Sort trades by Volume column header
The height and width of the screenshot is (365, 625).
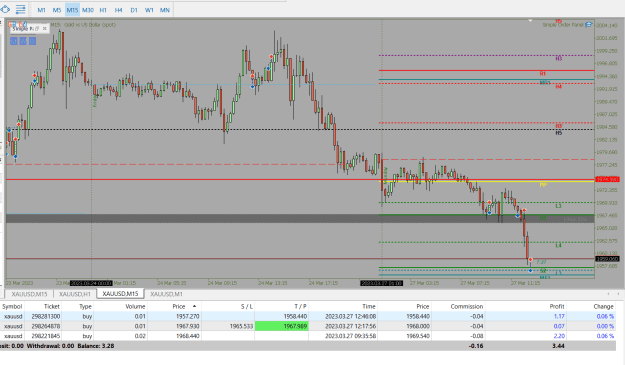pos(120,306)
